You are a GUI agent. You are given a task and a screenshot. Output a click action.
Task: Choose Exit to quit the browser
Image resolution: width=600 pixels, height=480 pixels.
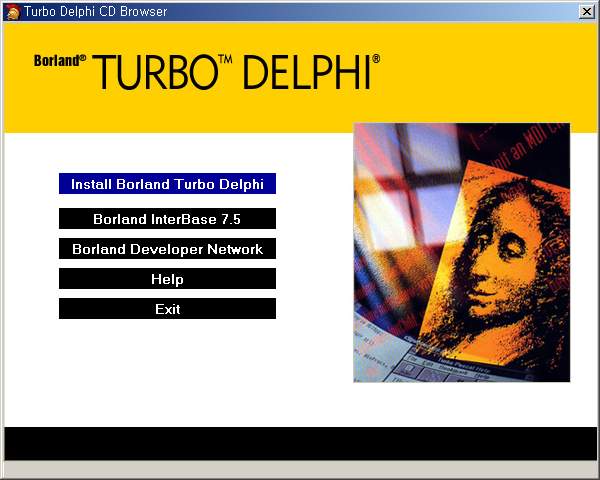point(167,309)
